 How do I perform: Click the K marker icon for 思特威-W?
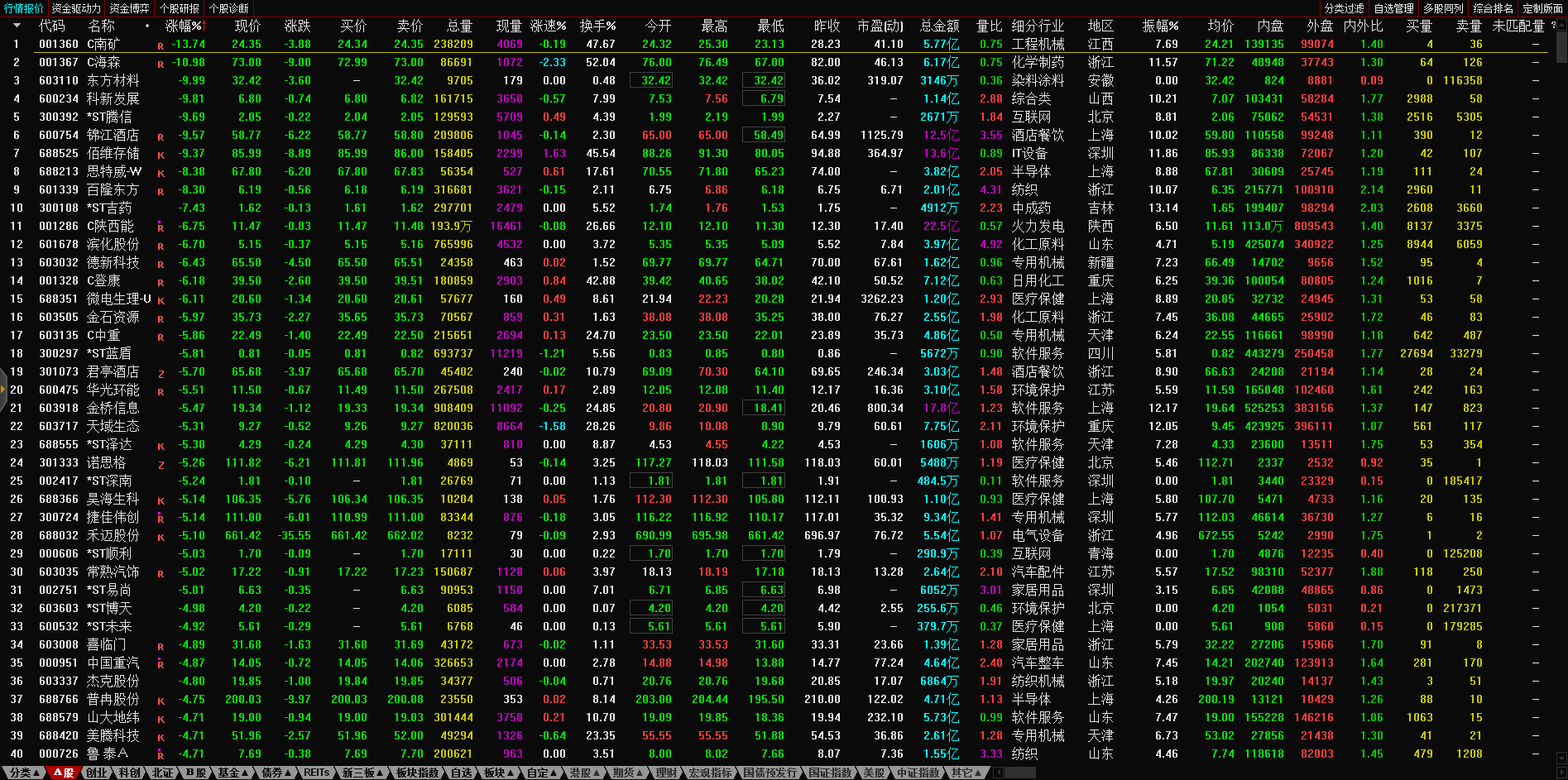coord(161,173)
